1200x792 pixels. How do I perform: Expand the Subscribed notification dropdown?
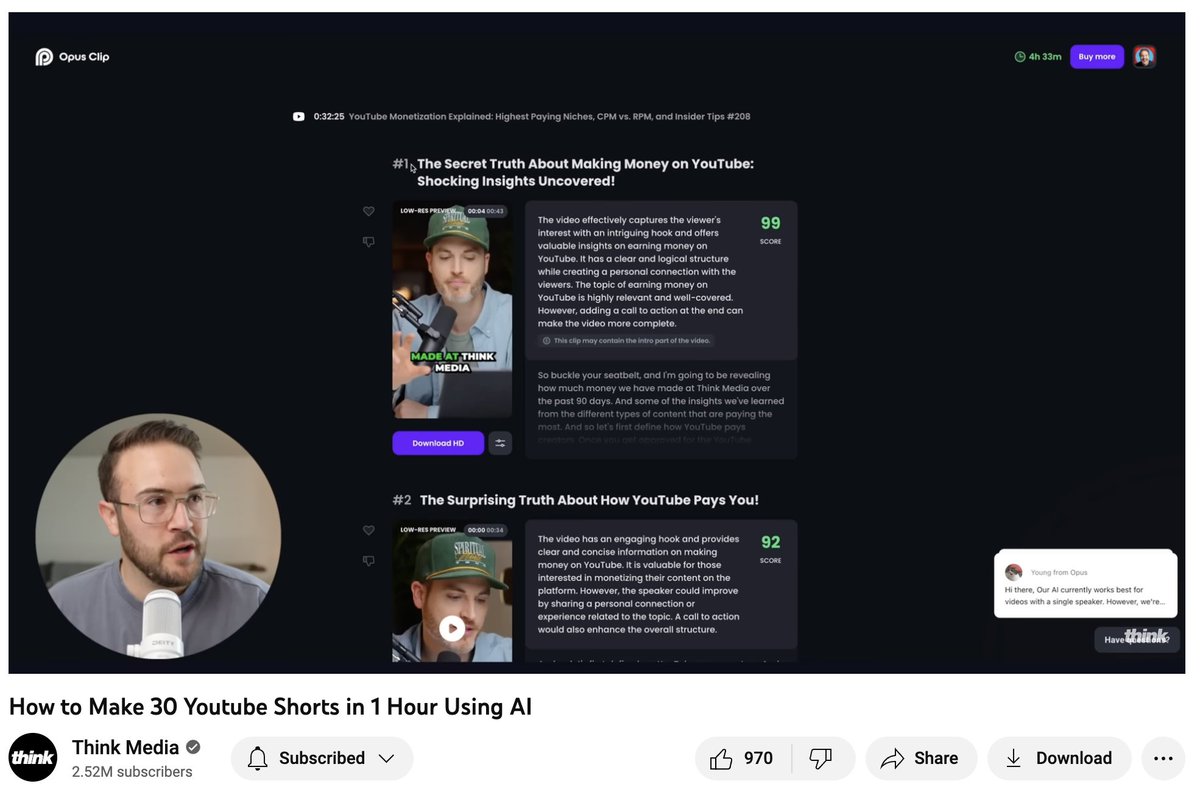(x=386, y=758)
